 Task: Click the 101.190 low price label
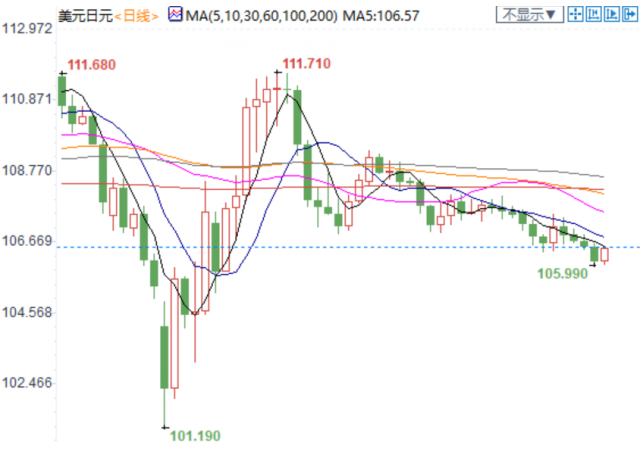click(x=195, y=436)
